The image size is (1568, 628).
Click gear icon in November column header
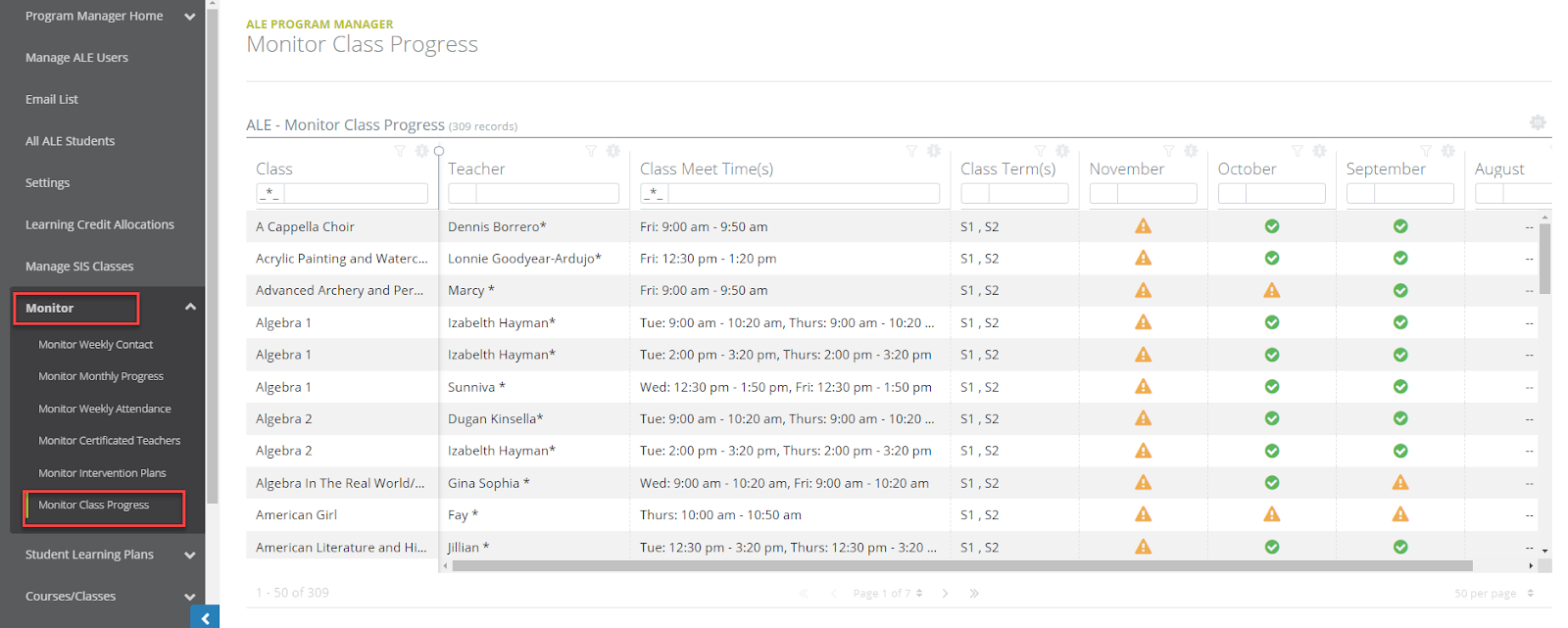click(1191, 151)
